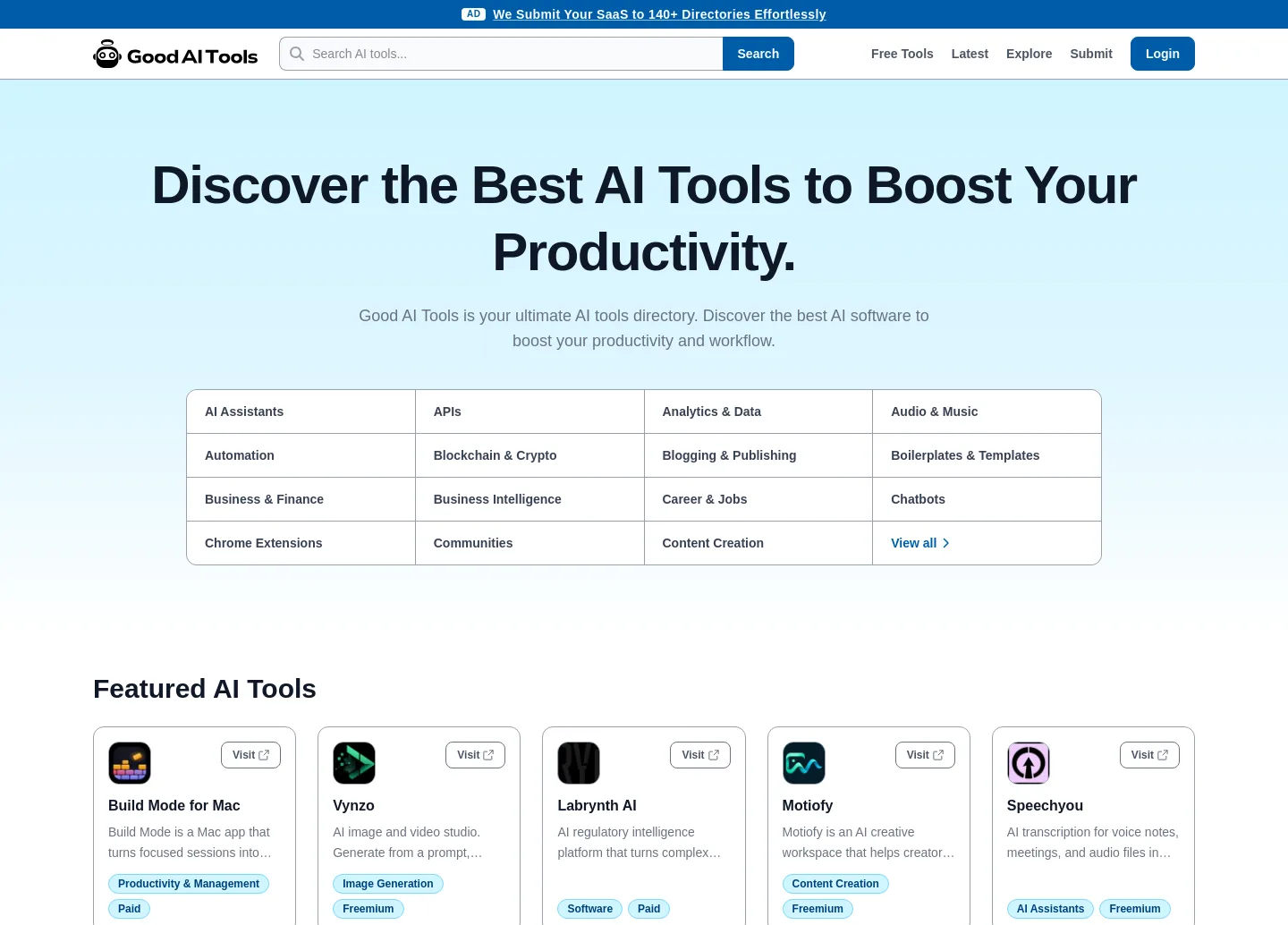Visit the Labrynth AI website

pos(700,755)
